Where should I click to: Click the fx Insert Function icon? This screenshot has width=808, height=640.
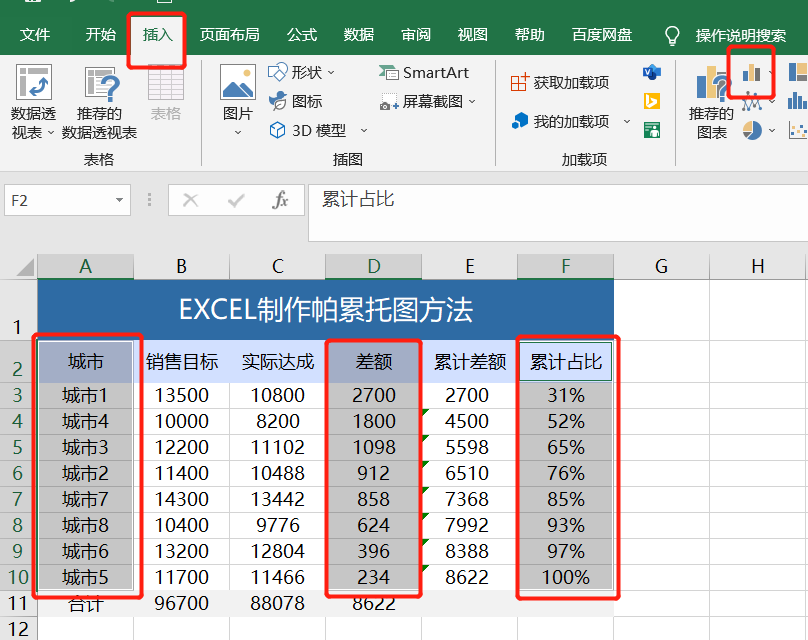coord(280,200)
